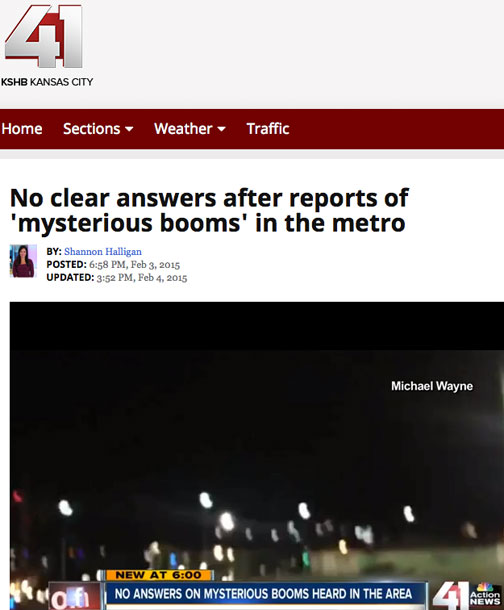Click the KSHB Kansas City text under logo
Screen dimensions: 504x610
[47, 82]
